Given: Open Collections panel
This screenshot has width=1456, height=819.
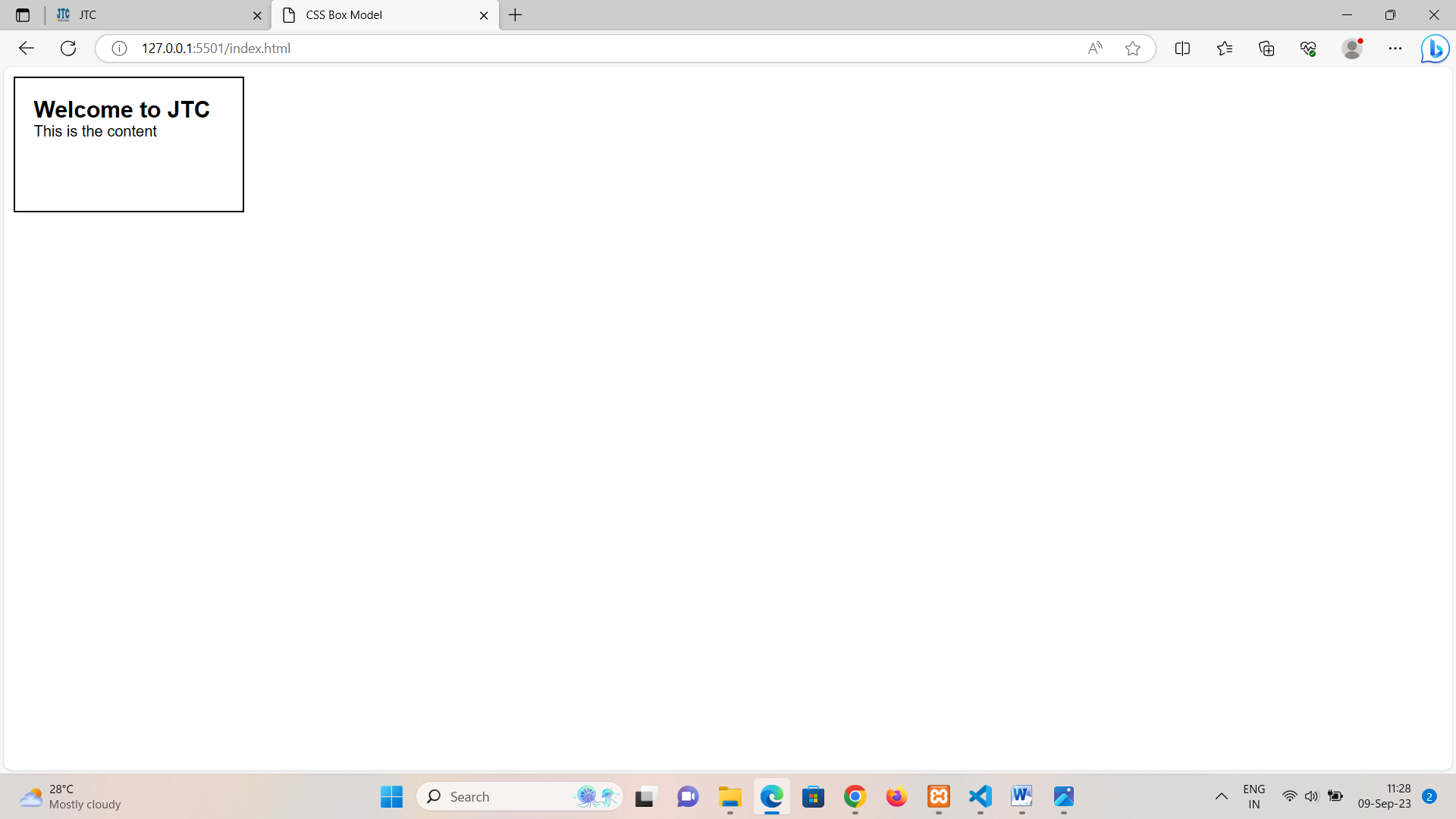Looking at the screenshot, I should pos(1266,49).
